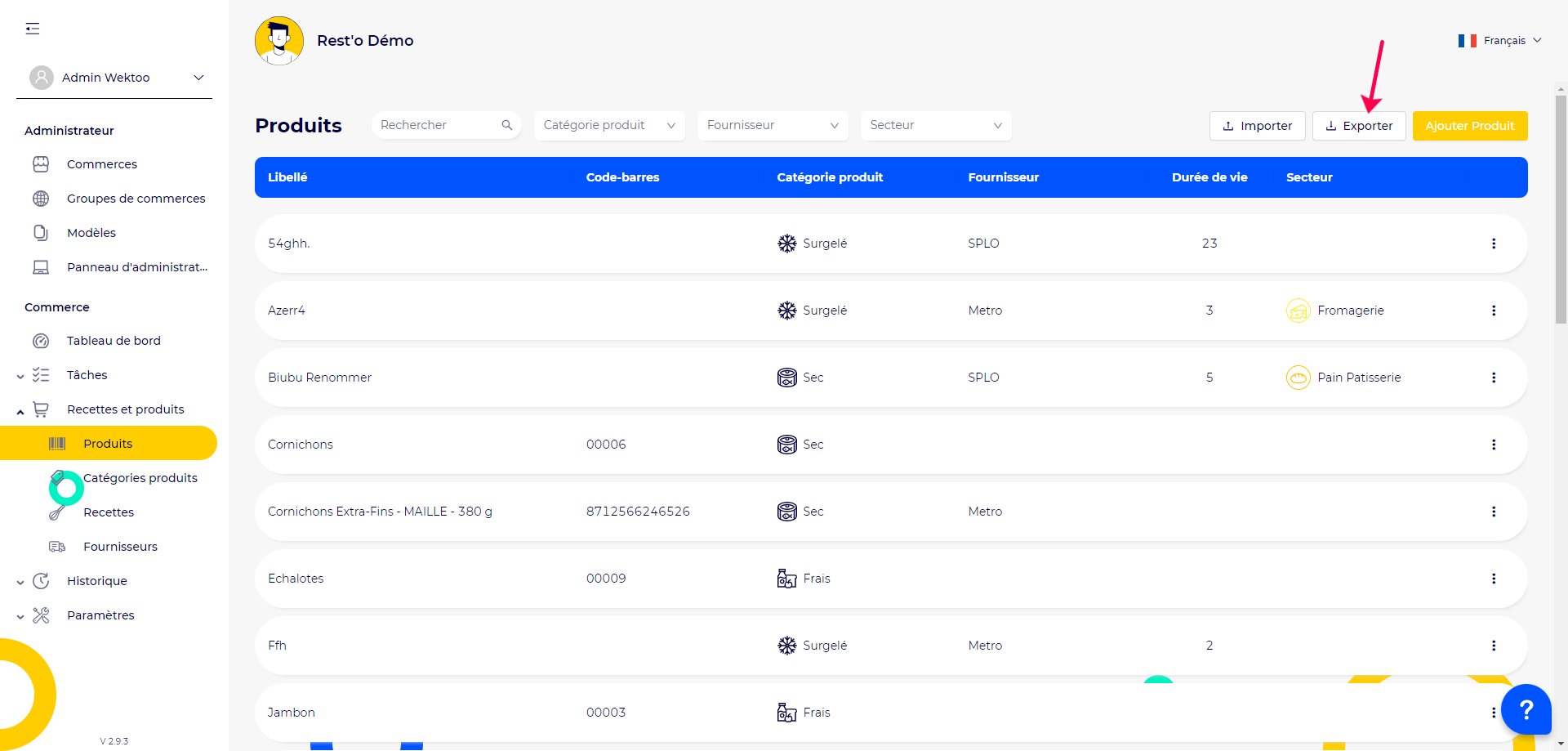Open the Français language selector
This screenshot has width=1568, height=751.
(x=1499, y=41)
